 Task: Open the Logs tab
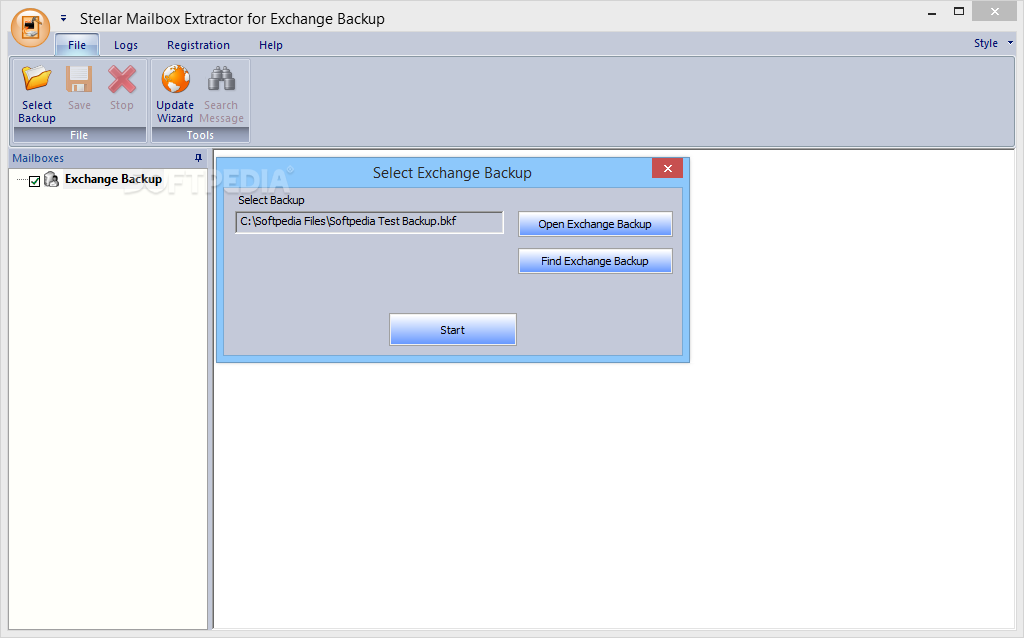click(126, 45)
